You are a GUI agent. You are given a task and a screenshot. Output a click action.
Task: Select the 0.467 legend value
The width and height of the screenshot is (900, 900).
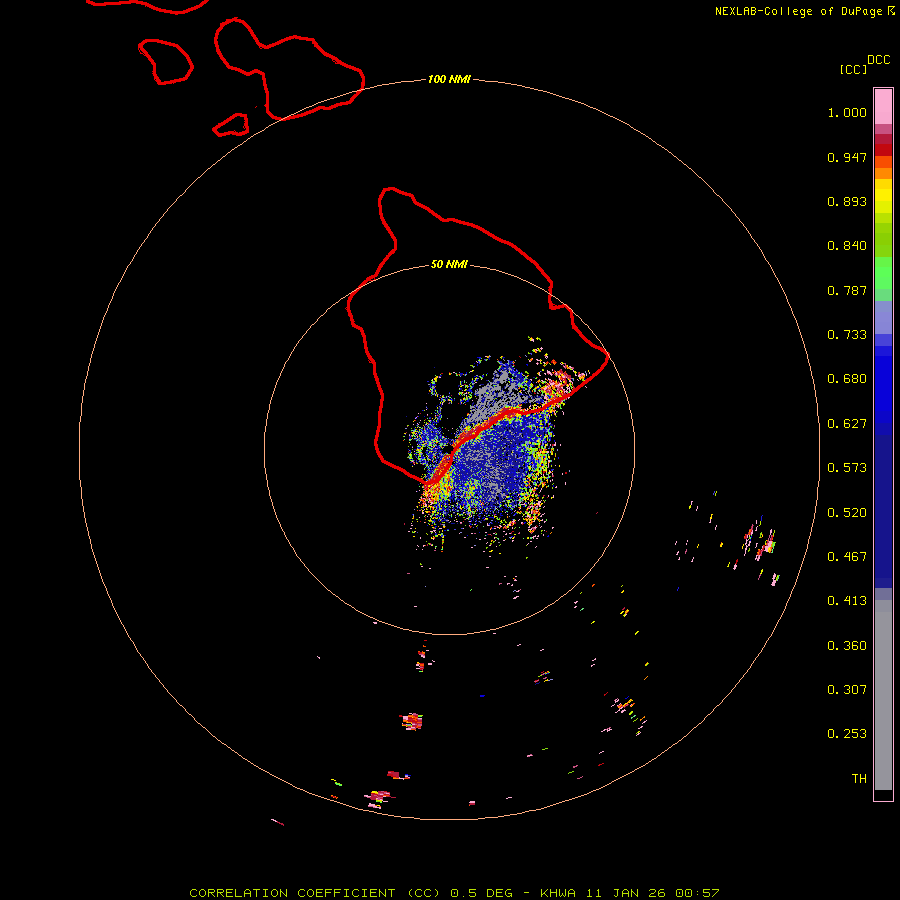click(847, 557)
